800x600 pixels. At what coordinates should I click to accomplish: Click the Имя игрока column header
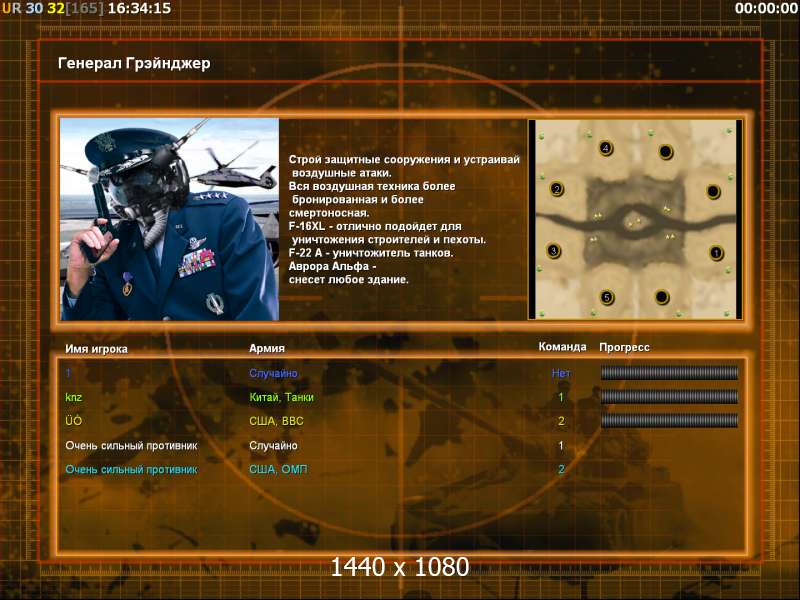pos(96,348)
